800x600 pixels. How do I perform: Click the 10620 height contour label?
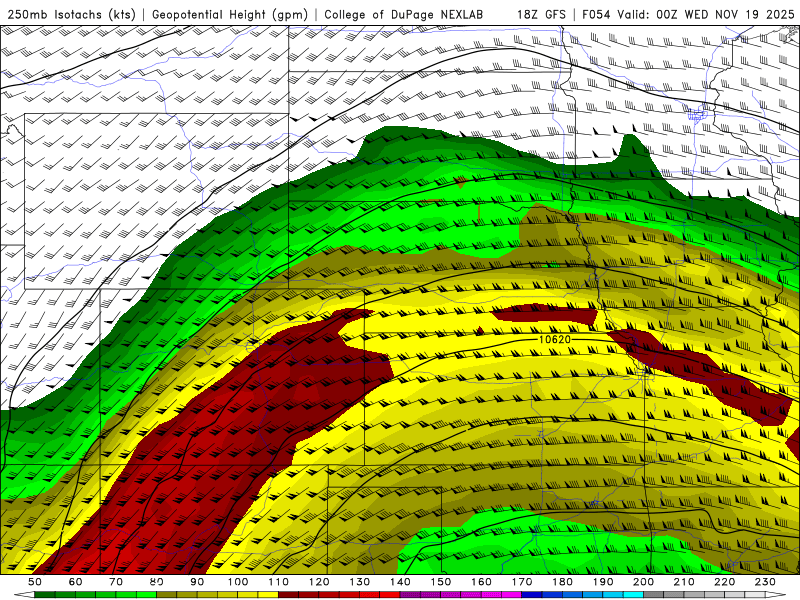tap(555, 339)
